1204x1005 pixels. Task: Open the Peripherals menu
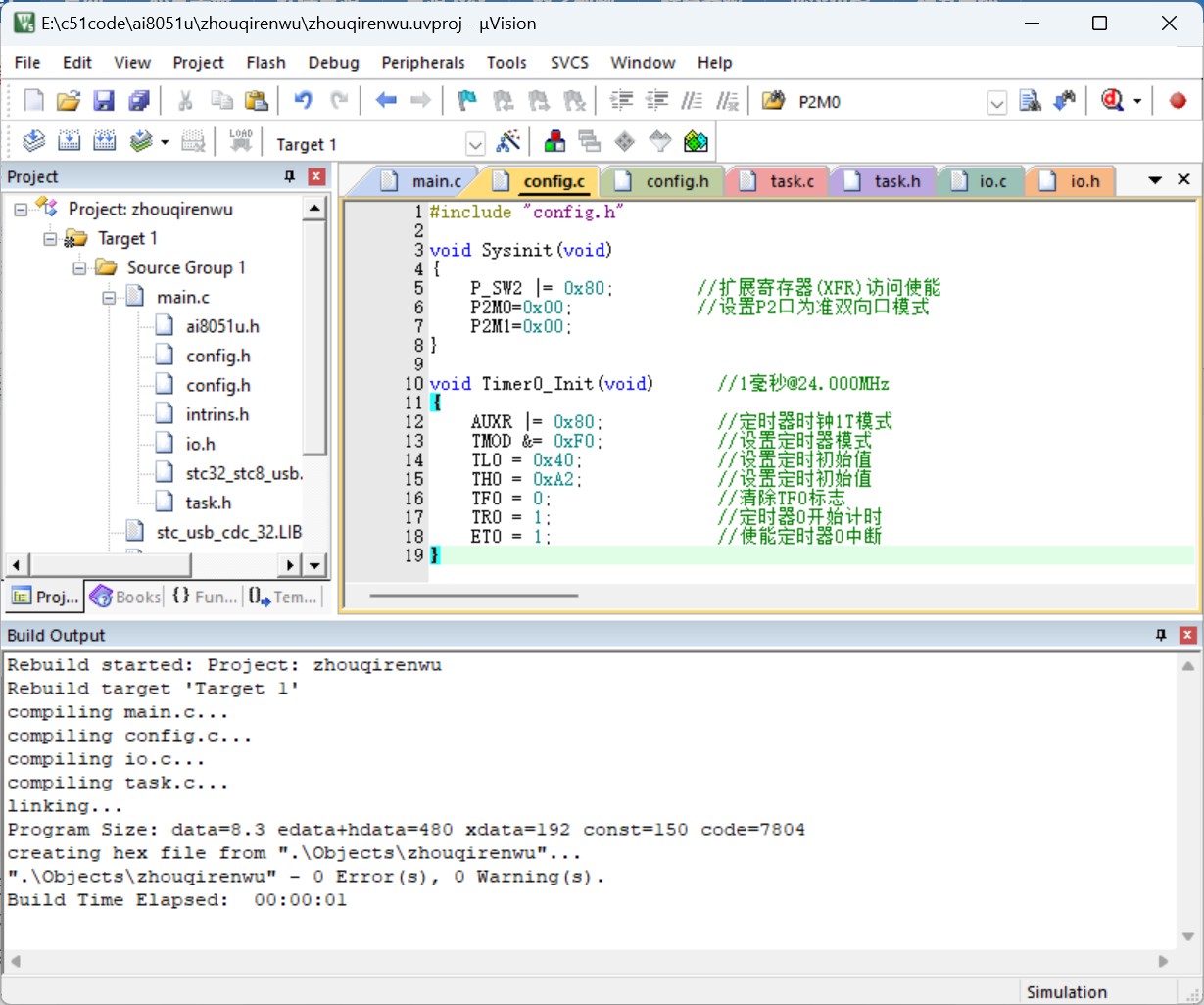pos(423,62)
